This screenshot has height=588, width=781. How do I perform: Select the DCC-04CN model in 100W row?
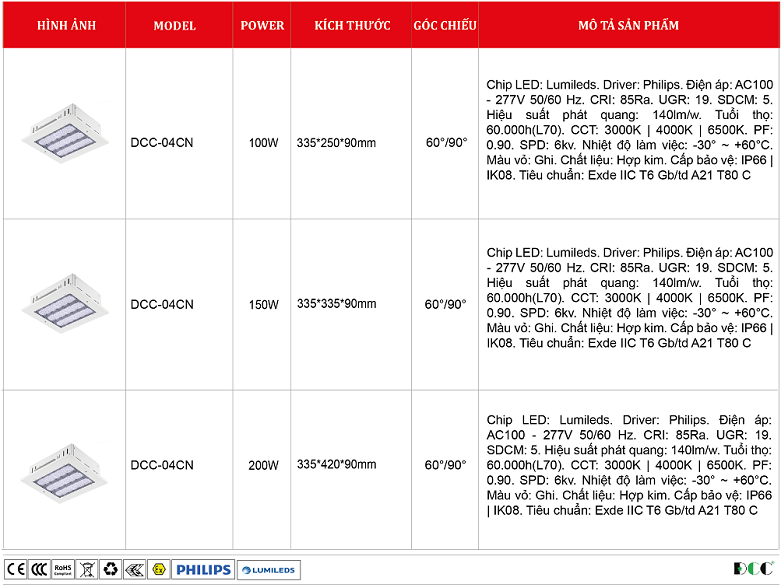coord(162,143)
